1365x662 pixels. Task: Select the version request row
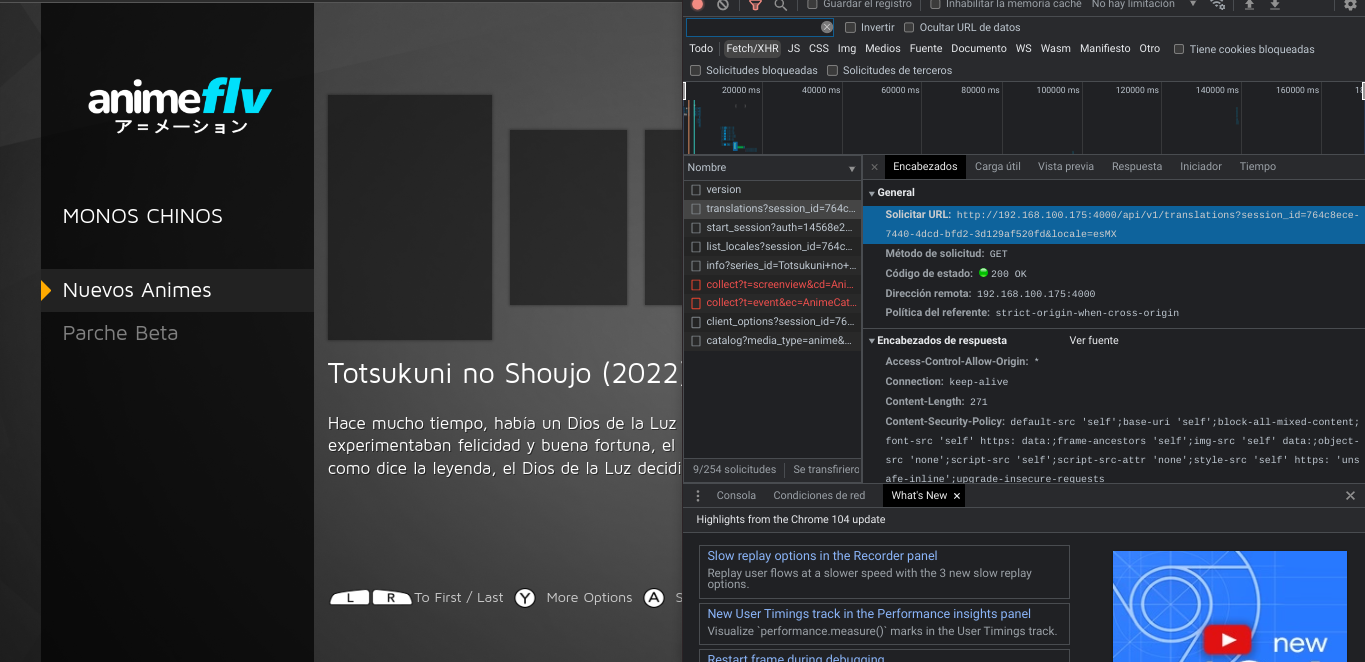point(772,190)
